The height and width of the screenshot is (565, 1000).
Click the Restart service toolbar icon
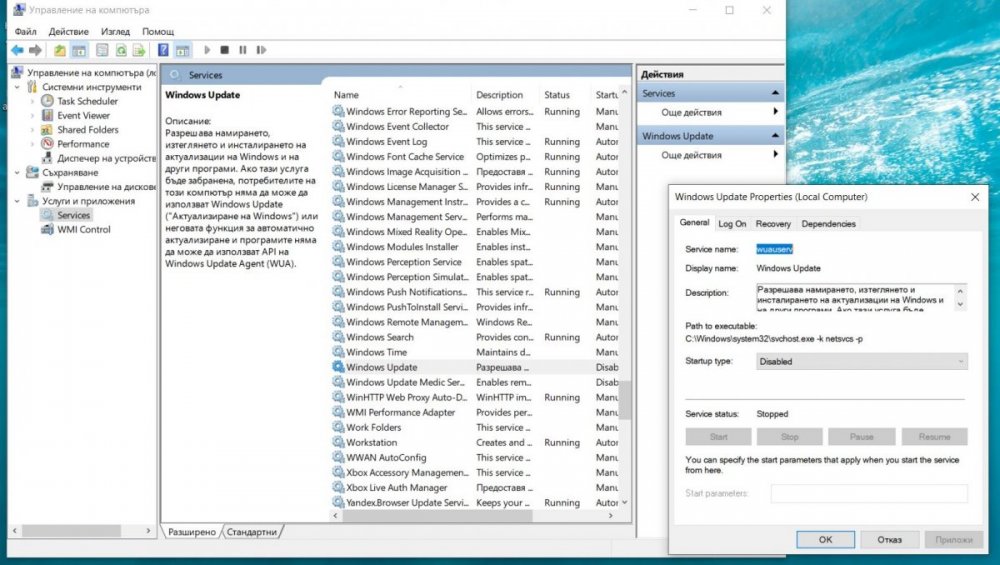[261, 50]
